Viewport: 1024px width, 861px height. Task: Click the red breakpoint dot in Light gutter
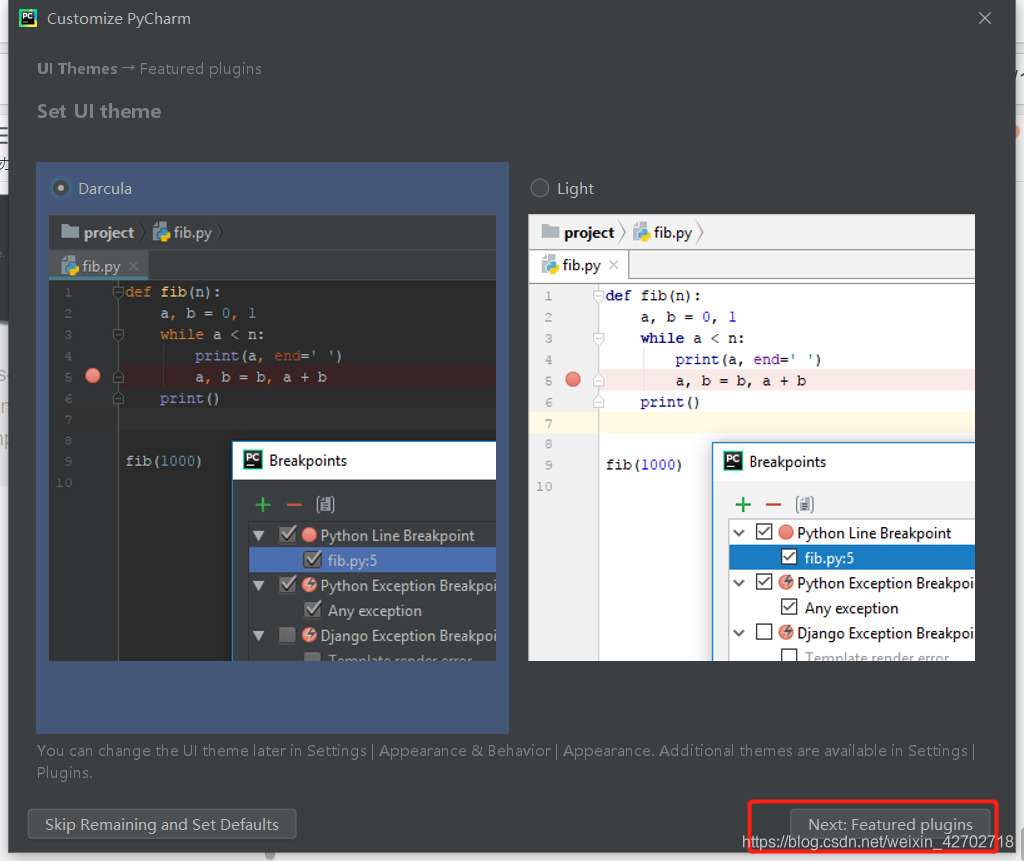point(573,380)
